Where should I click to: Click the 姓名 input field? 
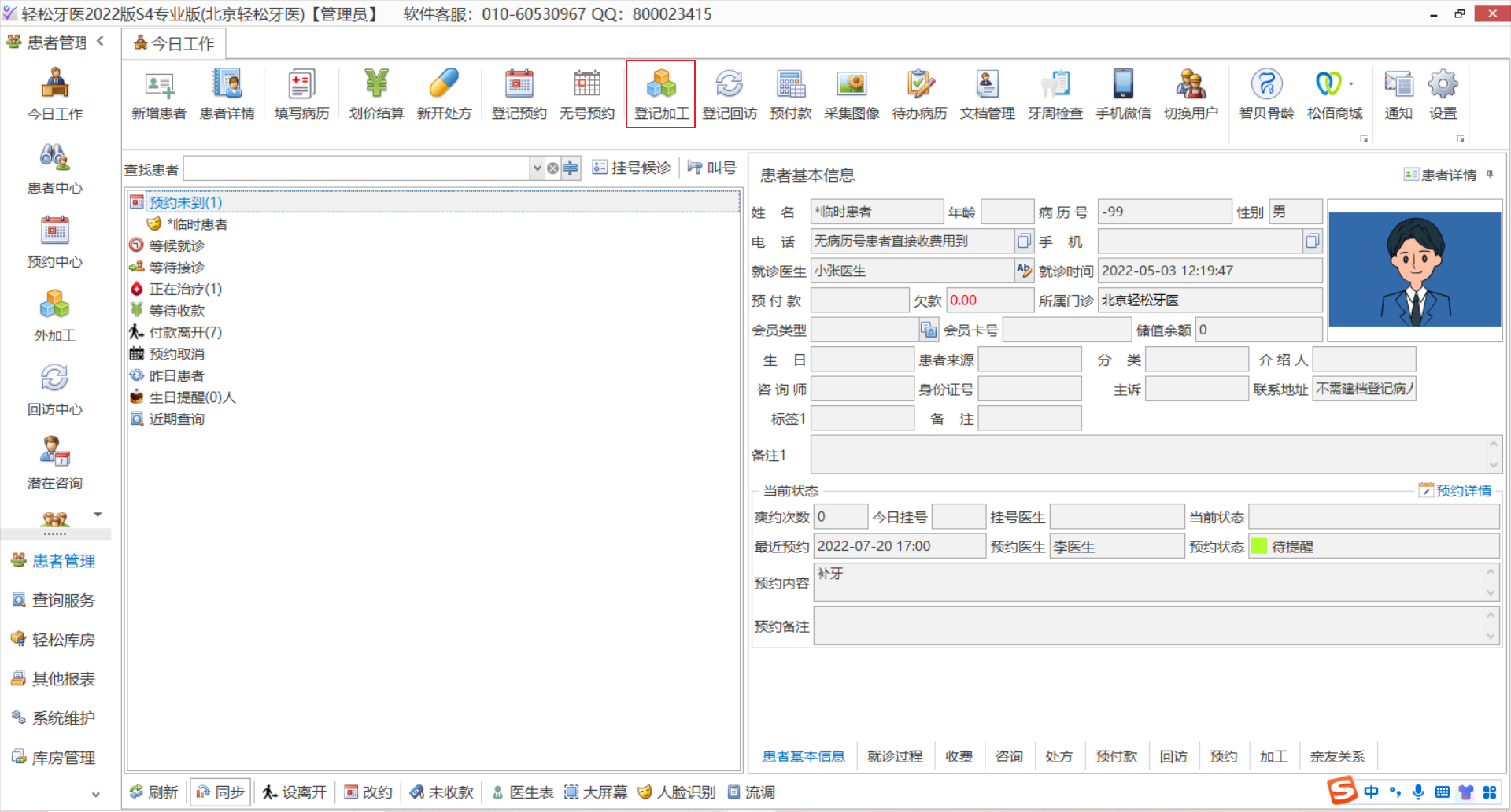tap(877, 212)
